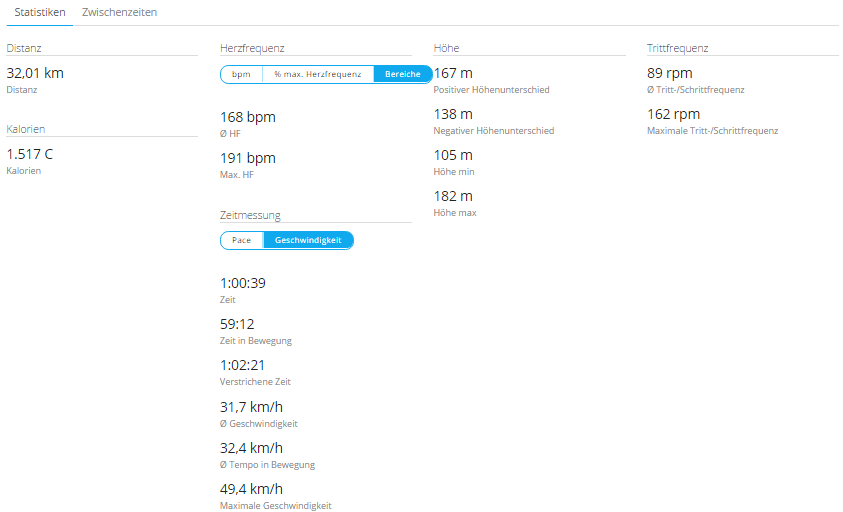Select Geschwindigkeit in the Zeitmessung toggle
Screen dimensions: 843x512
308,240
